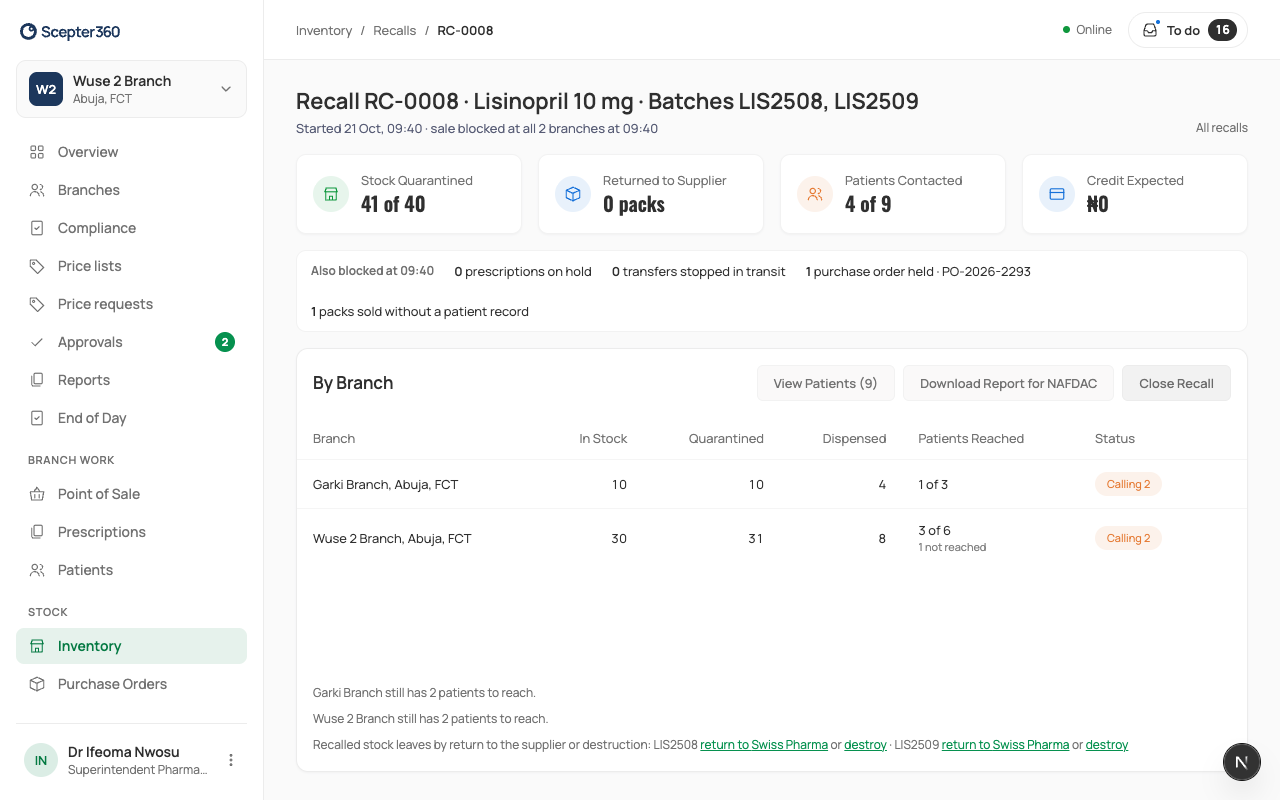The image size is (1280, 800).
Task: Click the Close Recall button
Action: (1176, 383)
